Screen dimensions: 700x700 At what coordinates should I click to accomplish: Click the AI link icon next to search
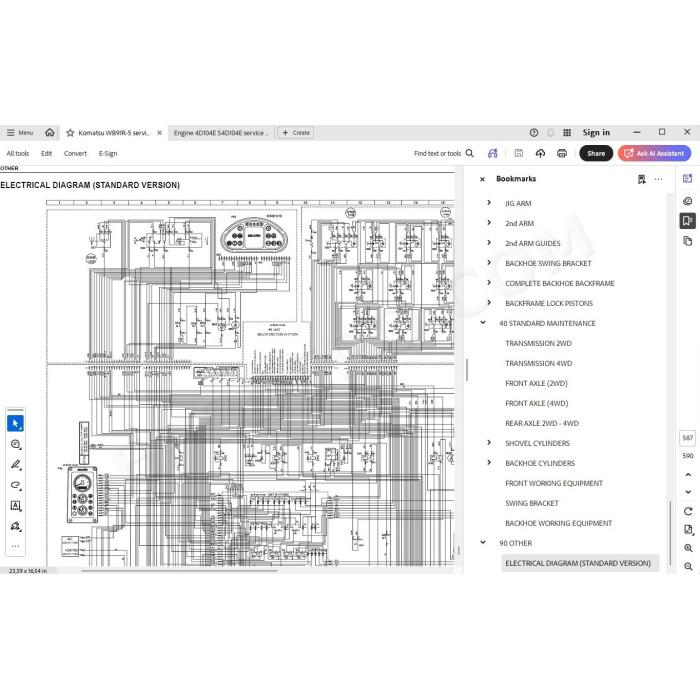(x=492, y=153)
